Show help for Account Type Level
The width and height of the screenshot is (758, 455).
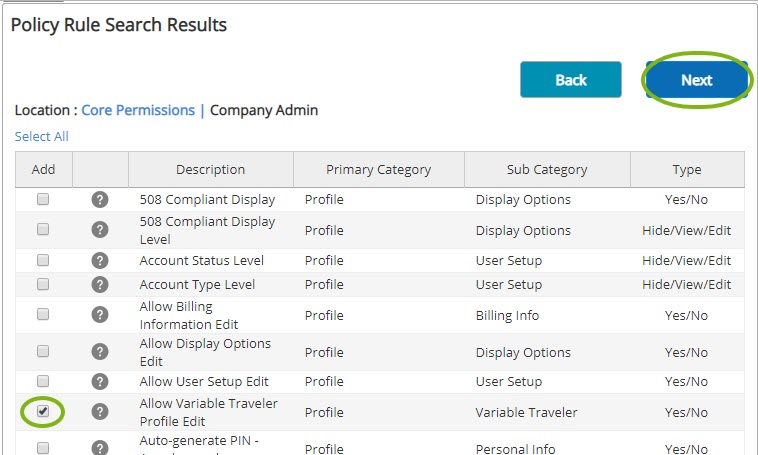click(x=100, y=285)
